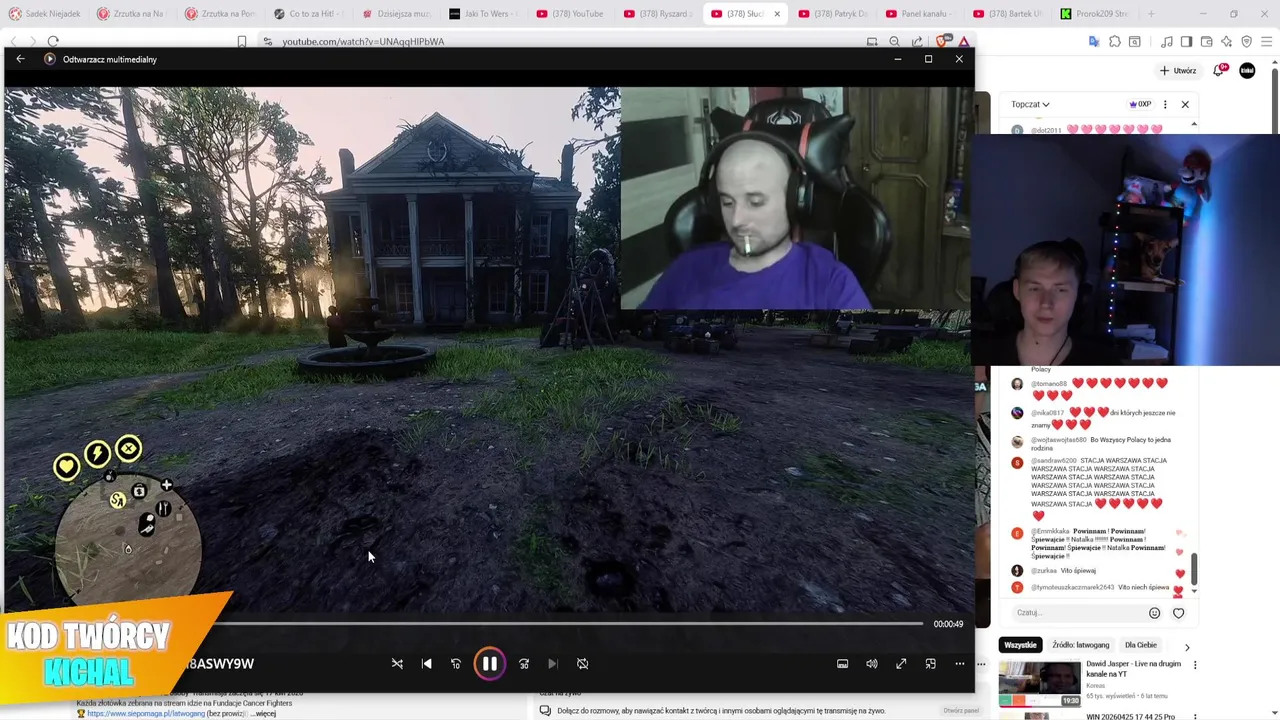Select the Wszystkie filter chip
Screen dimensions: 1280x720
1021,645
